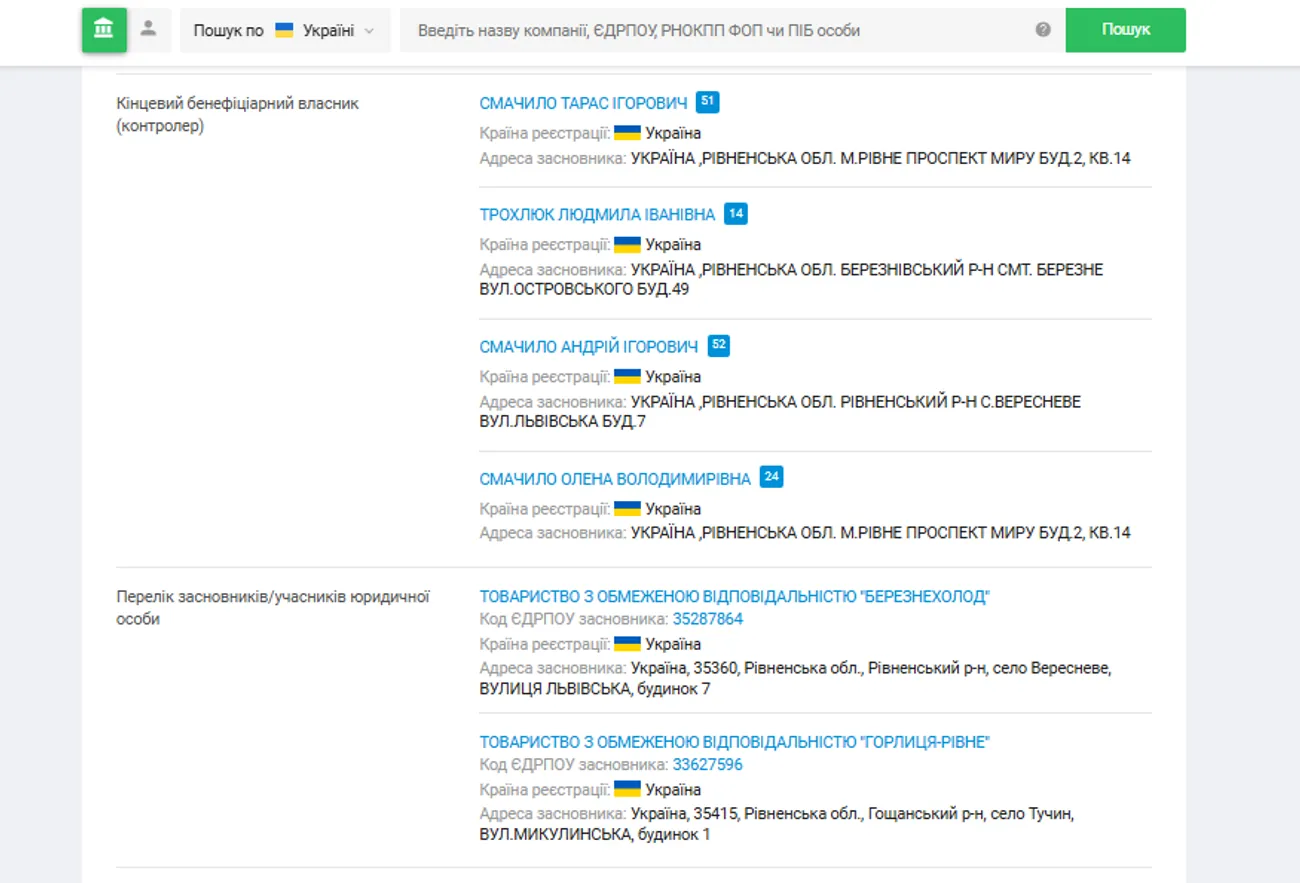Open the "БЕРЕЗНЕХОЛОД" company link
1300x883 pixels.
point(734,597)
